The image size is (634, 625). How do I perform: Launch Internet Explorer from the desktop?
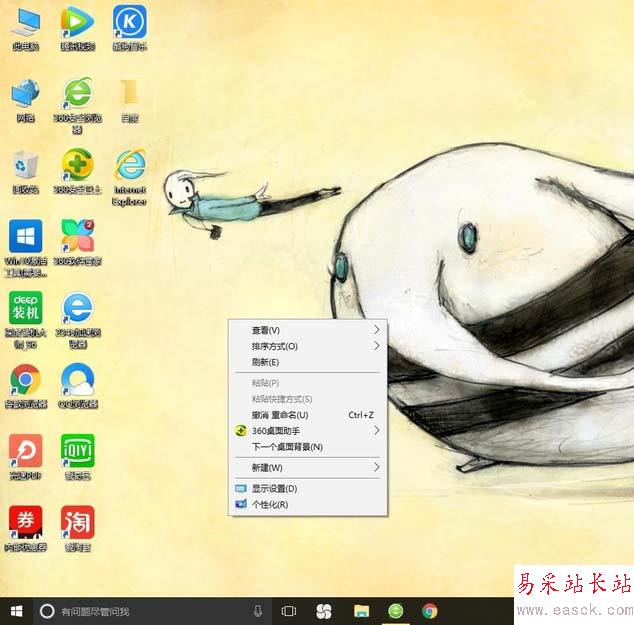pyautogui.click(x=129, y=166)
